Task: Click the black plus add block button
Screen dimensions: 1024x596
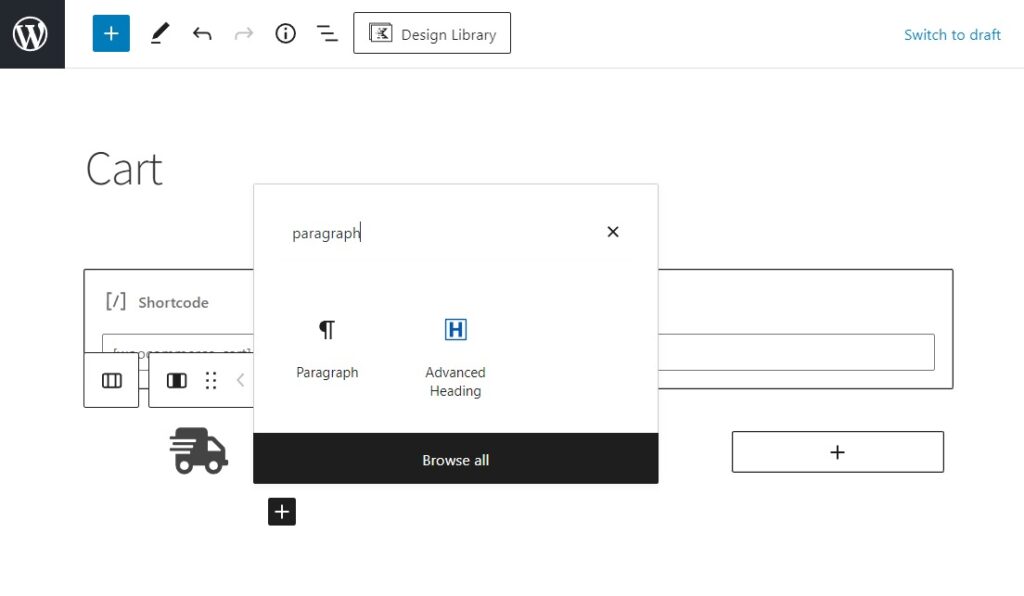Action: pyautogui.click(x=282, y=512)
